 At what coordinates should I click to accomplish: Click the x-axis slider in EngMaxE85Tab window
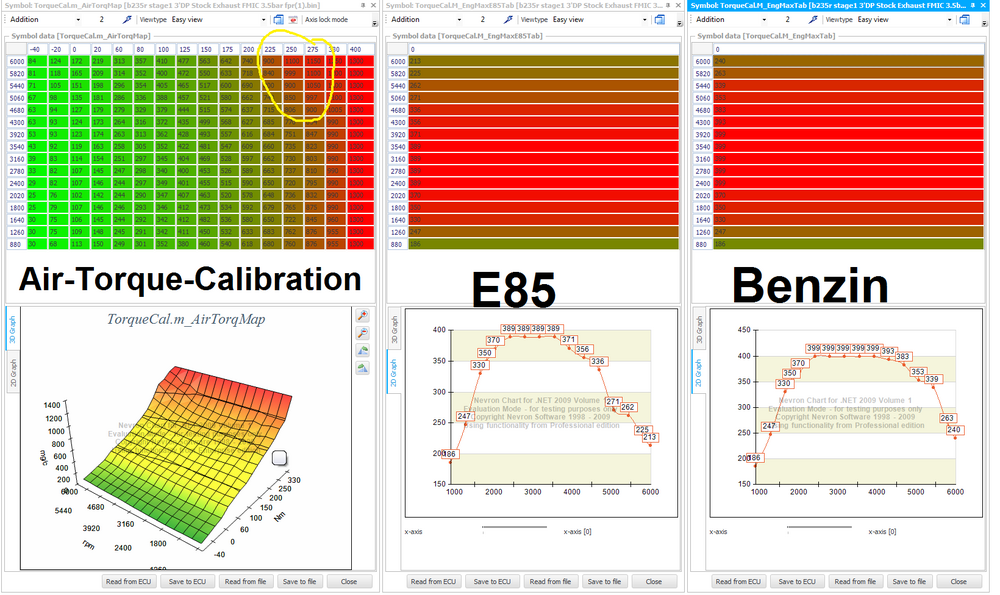[514, 527]
